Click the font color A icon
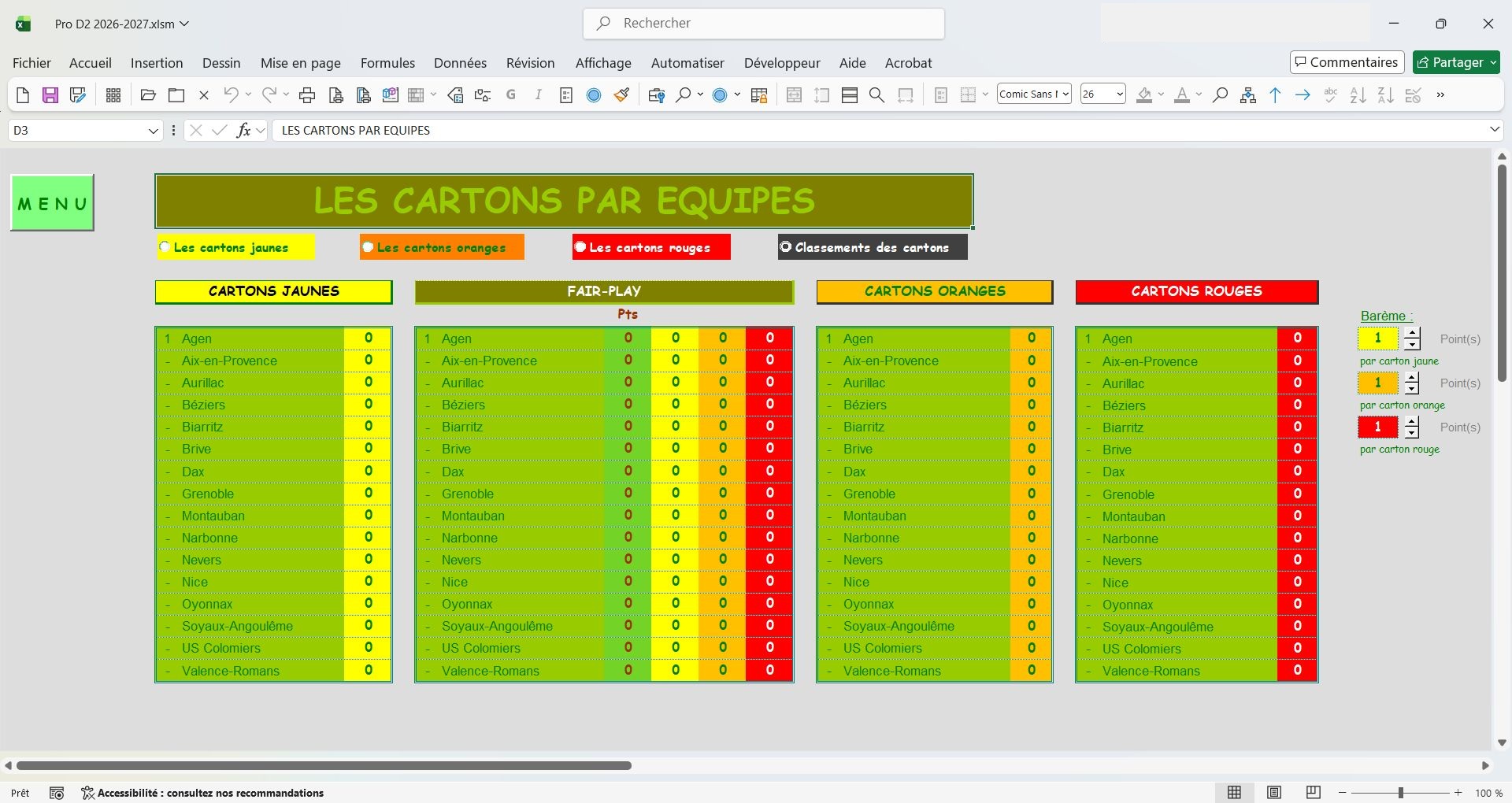1512x803 pixels. (x=1182, y=95)
